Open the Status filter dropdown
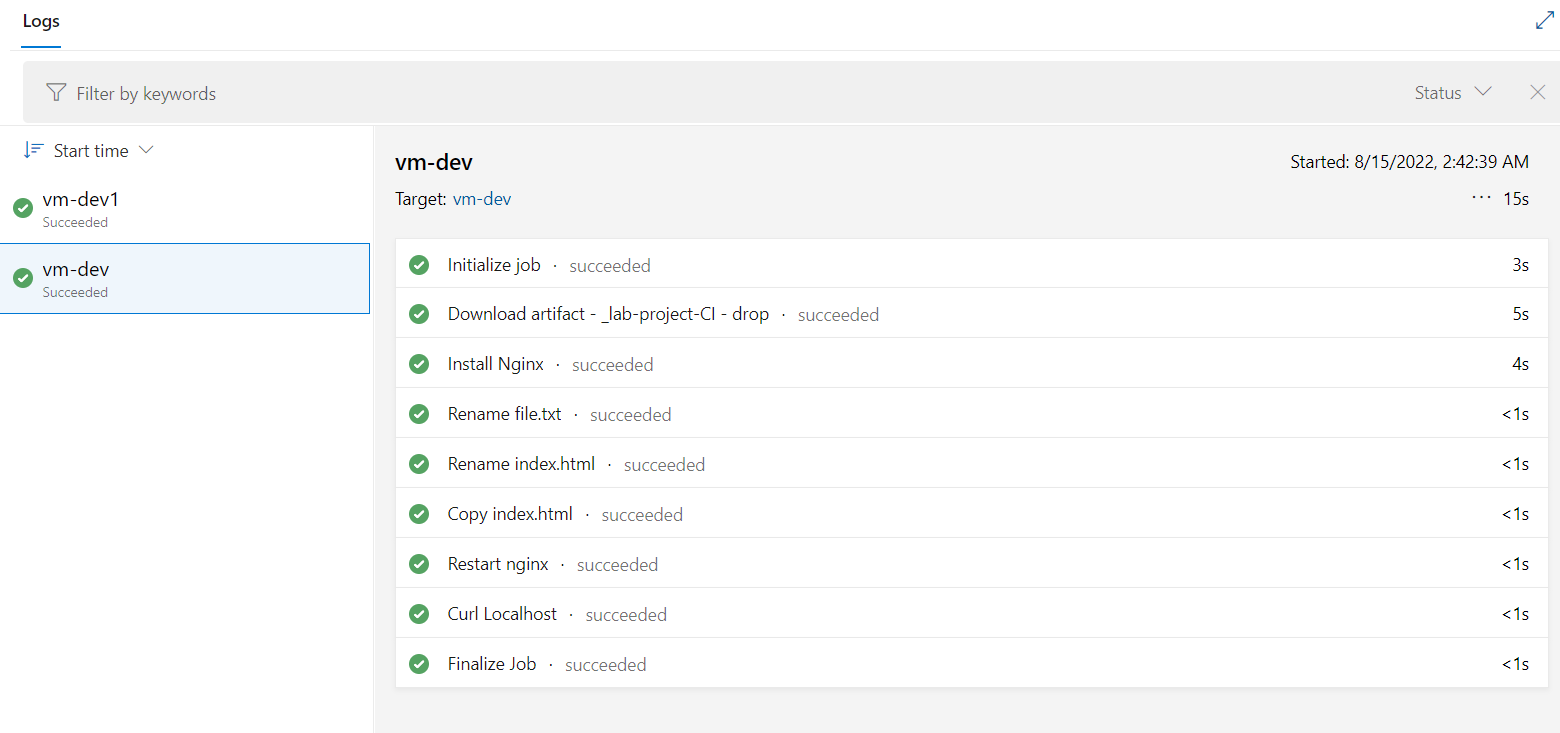This screenshot has height=733, width=1560. coord(1453,92)
